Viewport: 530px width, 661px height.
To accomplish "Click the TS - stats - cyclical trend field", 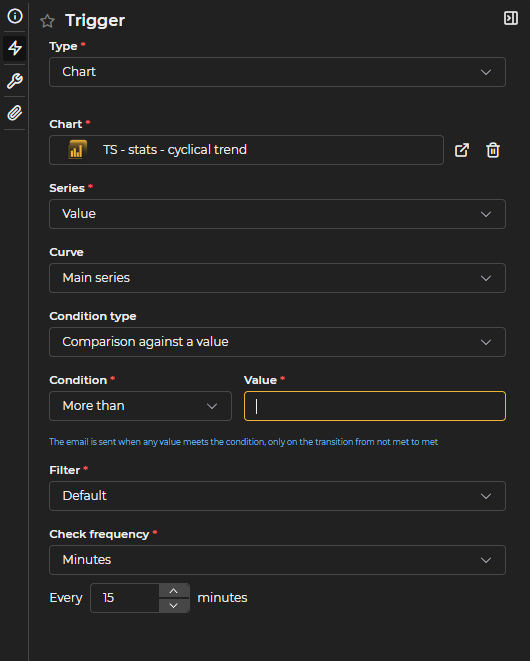I will click(246, 150).
